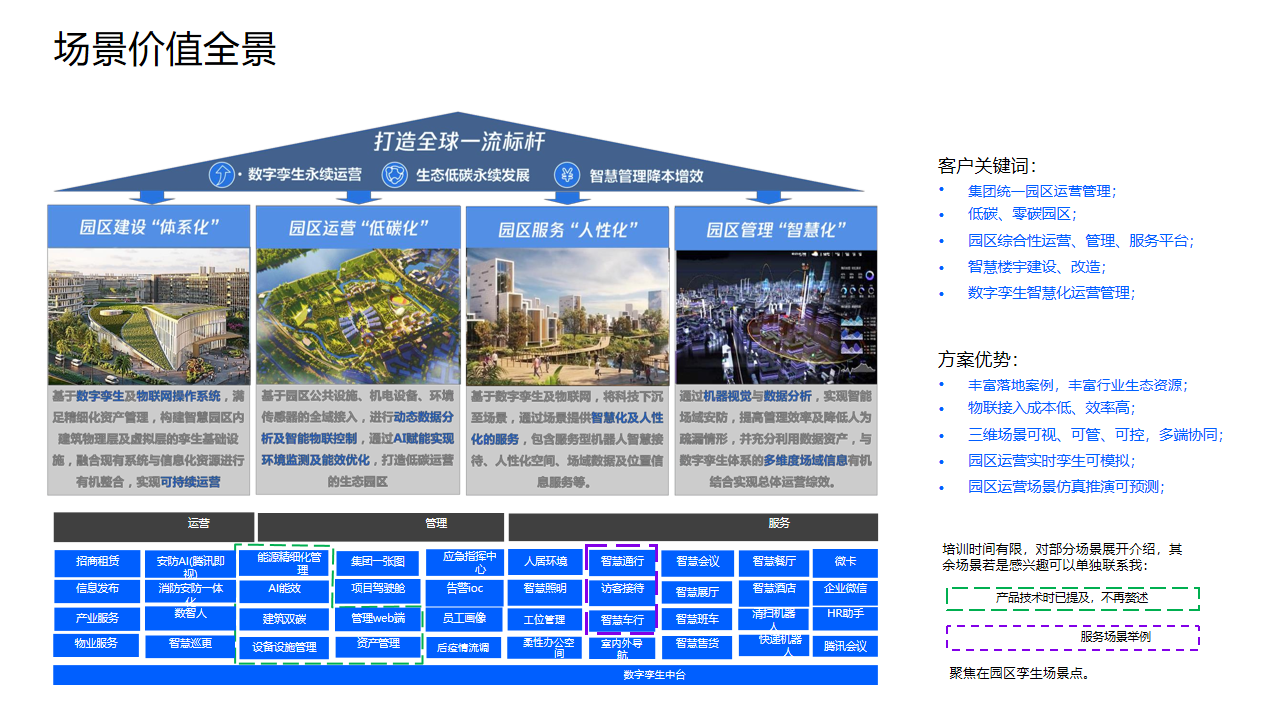Click the 能源精细化管理 box
1280x720 pixels.
[284, 562]
